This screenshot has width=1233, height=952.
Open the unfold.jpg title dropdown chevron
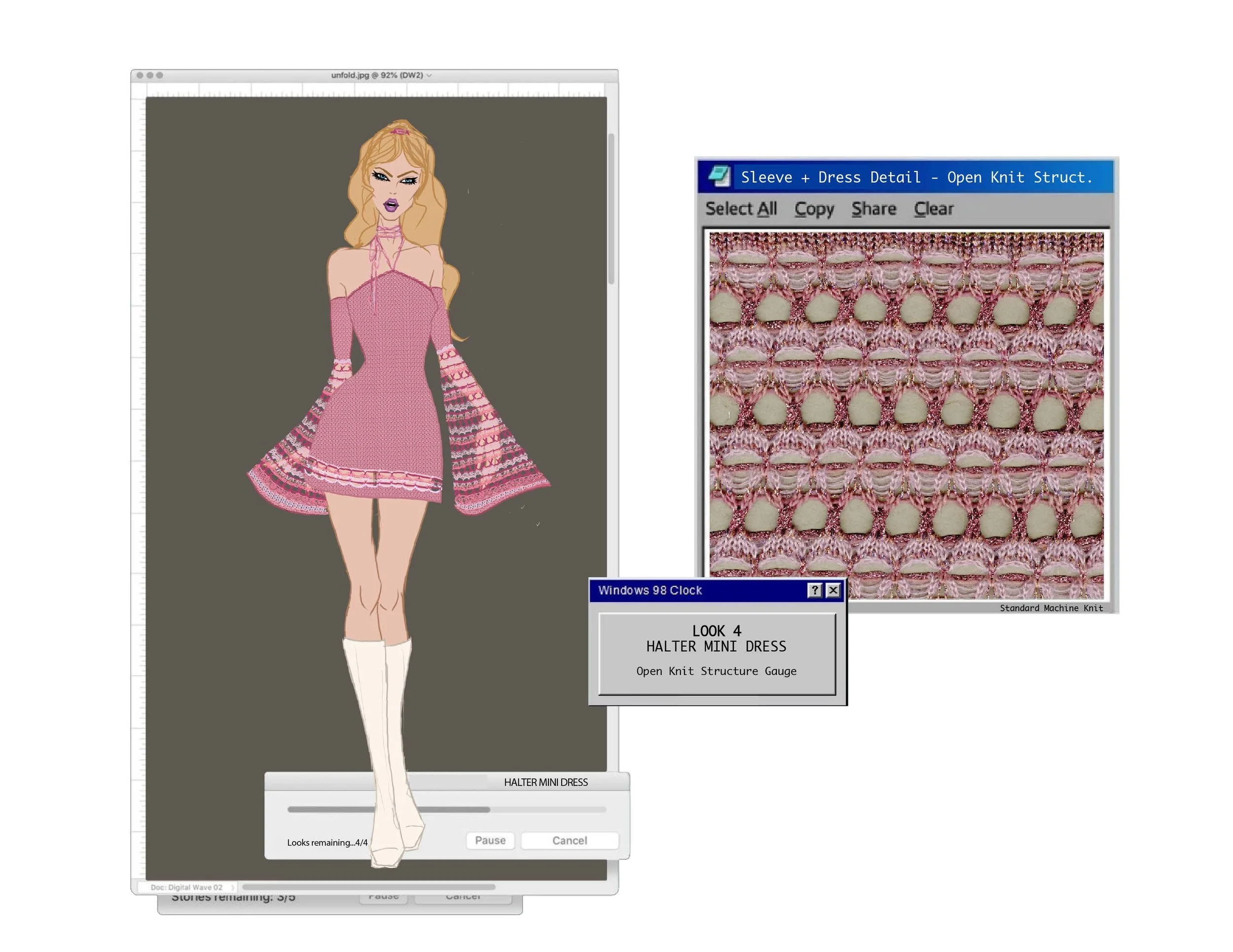pyautogui.click(x=429, y=75)
